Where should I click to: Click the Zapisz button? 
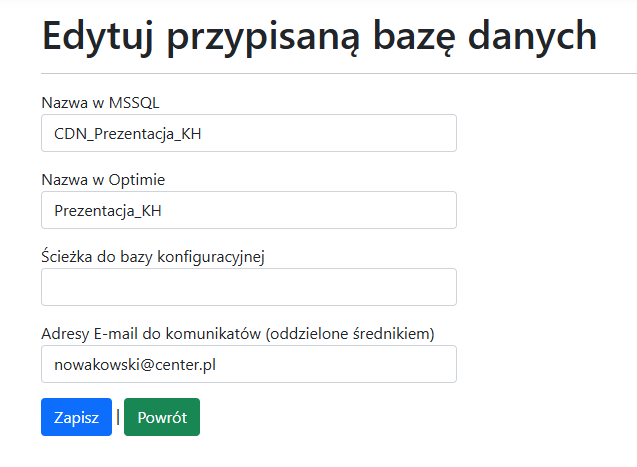(x=76, y=418)
